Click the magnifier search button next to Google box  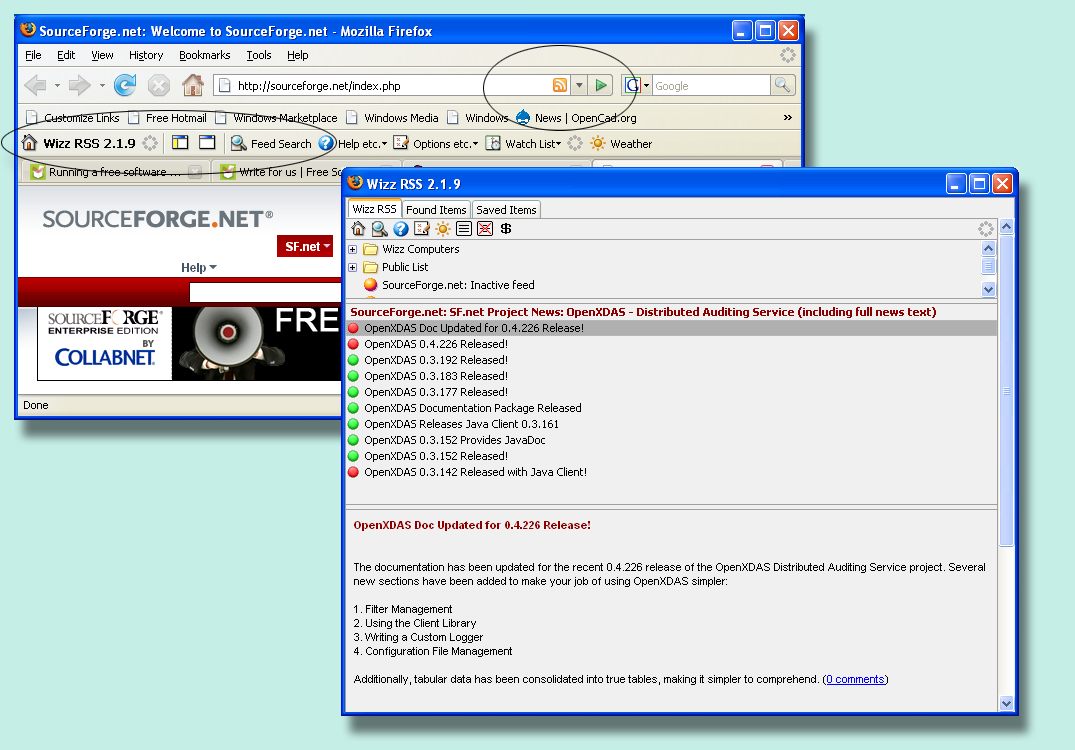pyautogui.click(x=782, y=85)
